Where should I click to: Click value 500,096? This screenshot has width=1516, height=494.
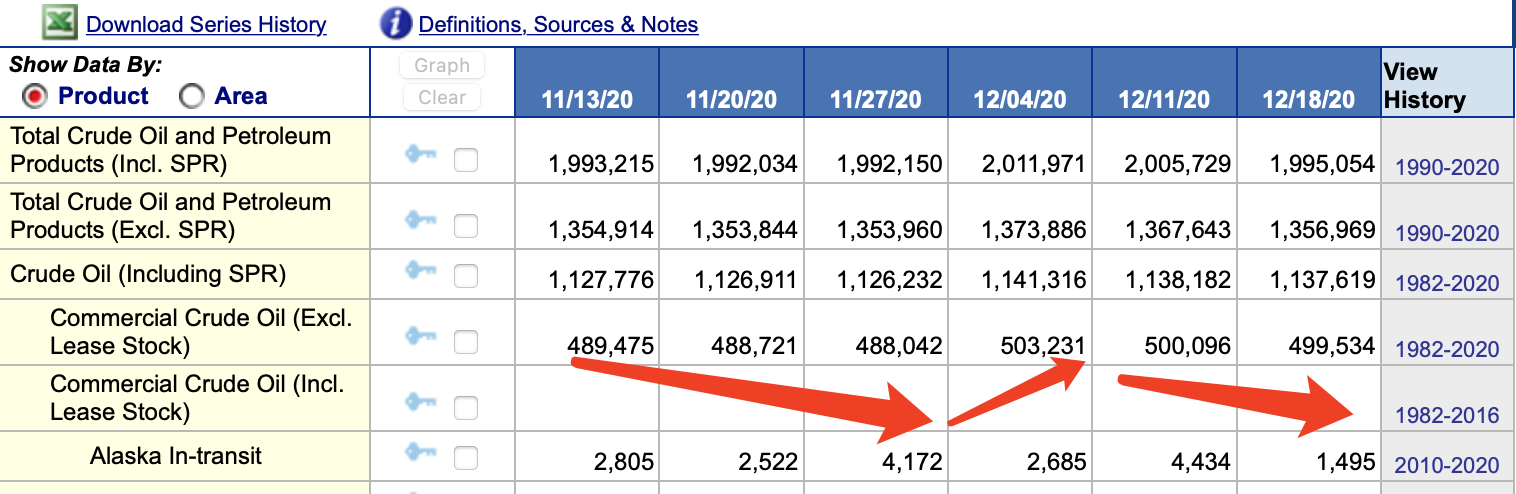[1187, 346]
